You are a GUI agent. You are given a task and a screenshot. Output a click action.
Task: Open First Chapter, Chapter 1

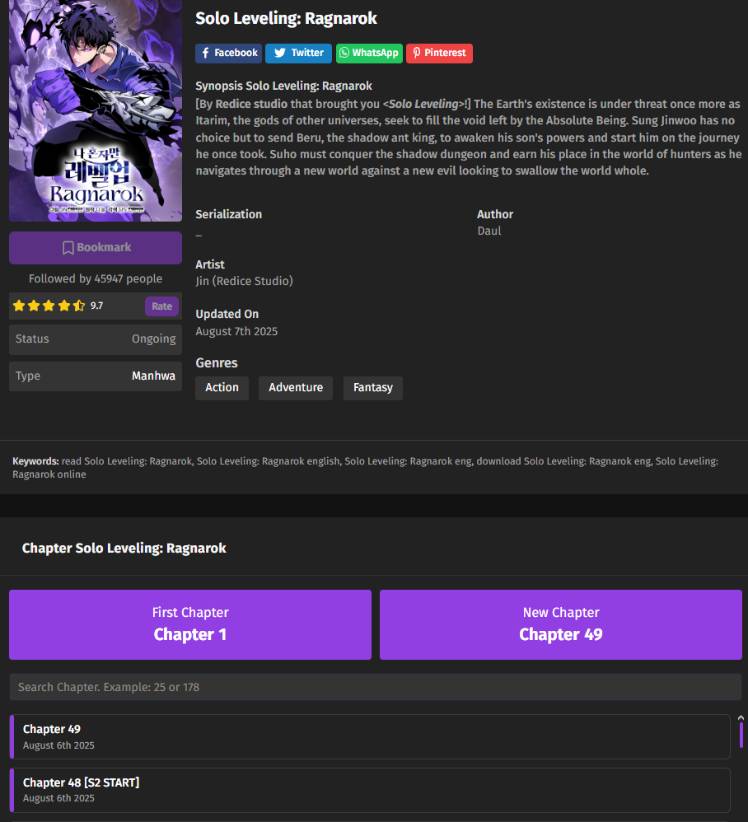(x=190, y=624)
